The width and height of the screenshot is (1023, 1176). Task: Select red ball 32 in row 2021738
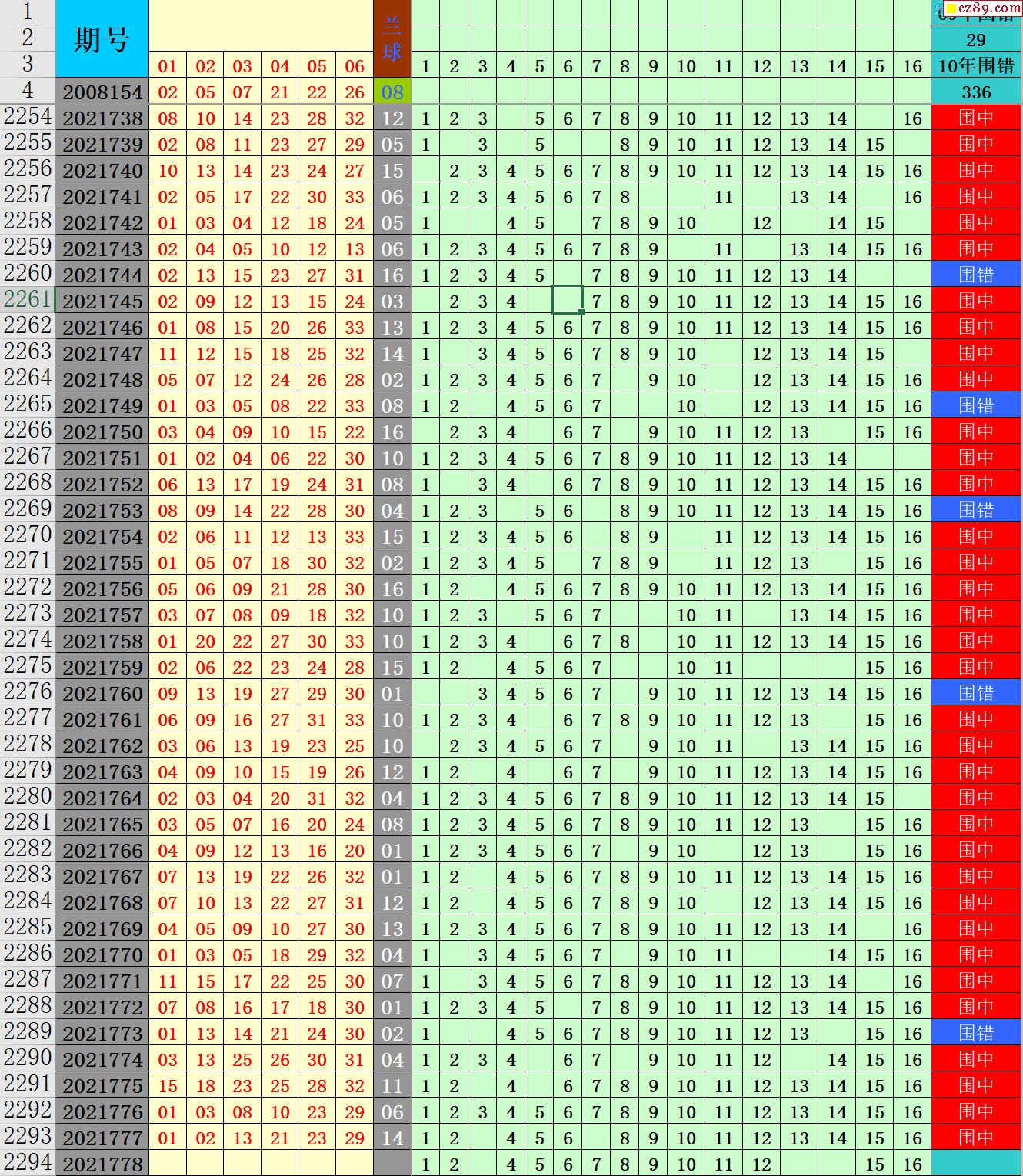pyautogui.click(x=355, y=118)
